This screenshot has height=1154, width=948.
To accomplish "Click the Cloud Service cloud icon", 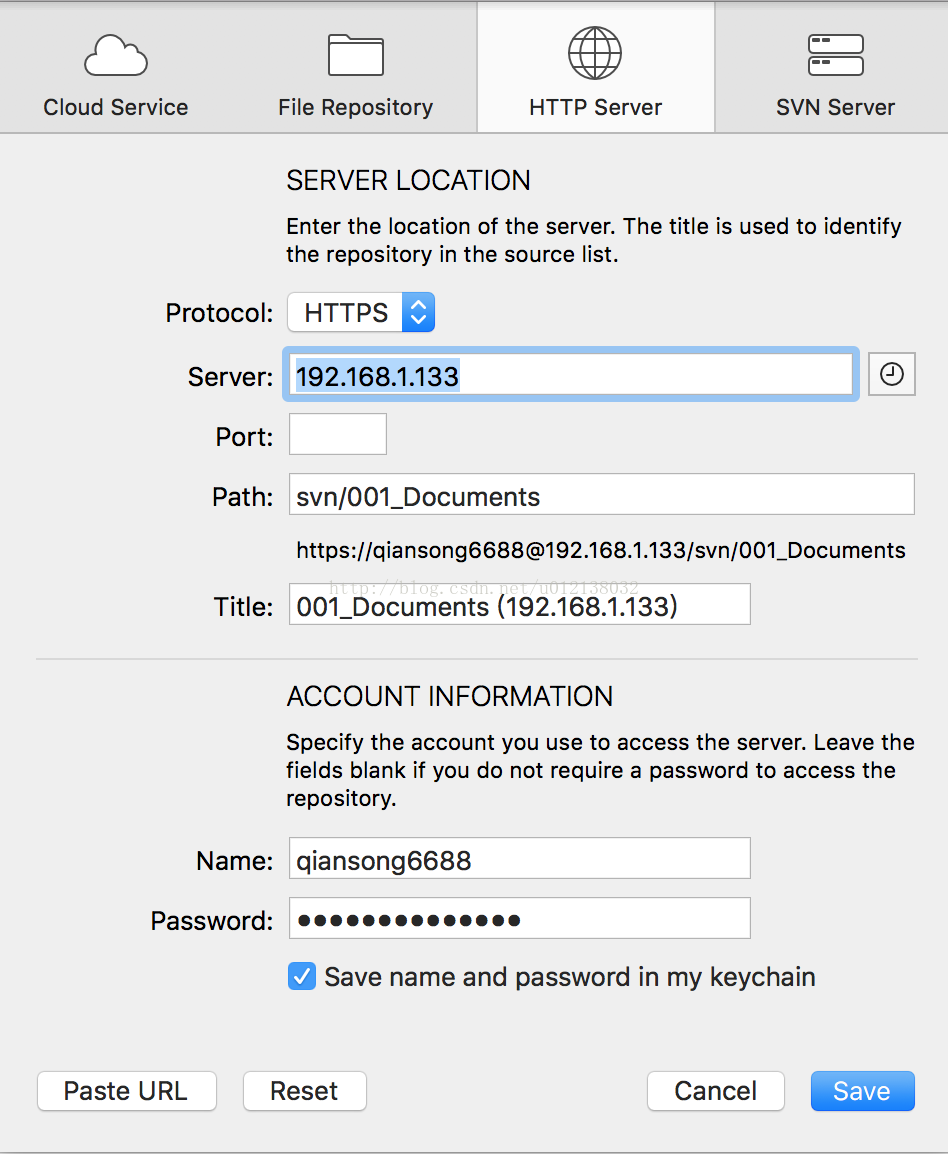I will coord(116,54).
